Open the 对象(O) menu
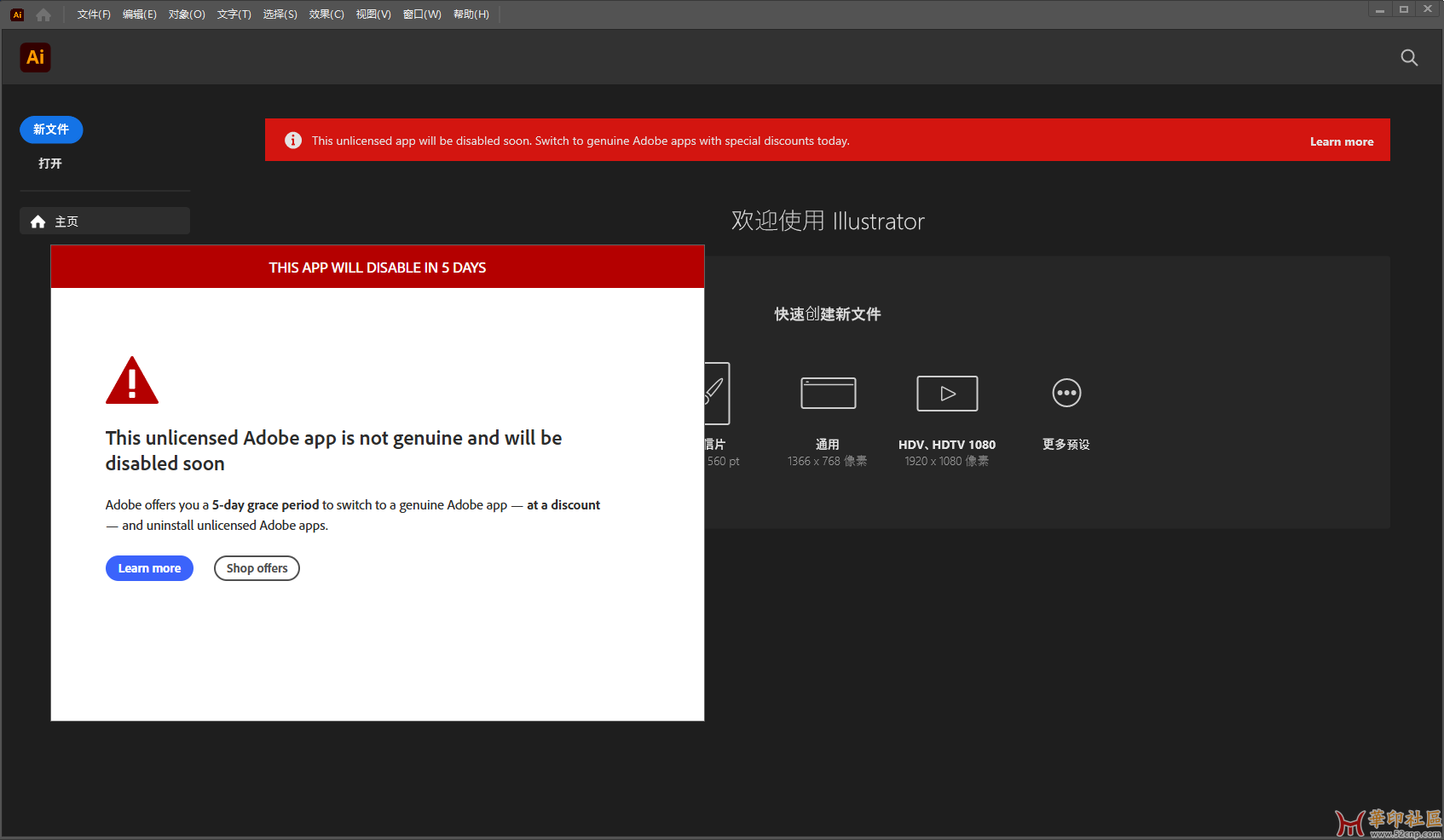Viewport: 1444px width, 840px height. (x=187, y=14)
